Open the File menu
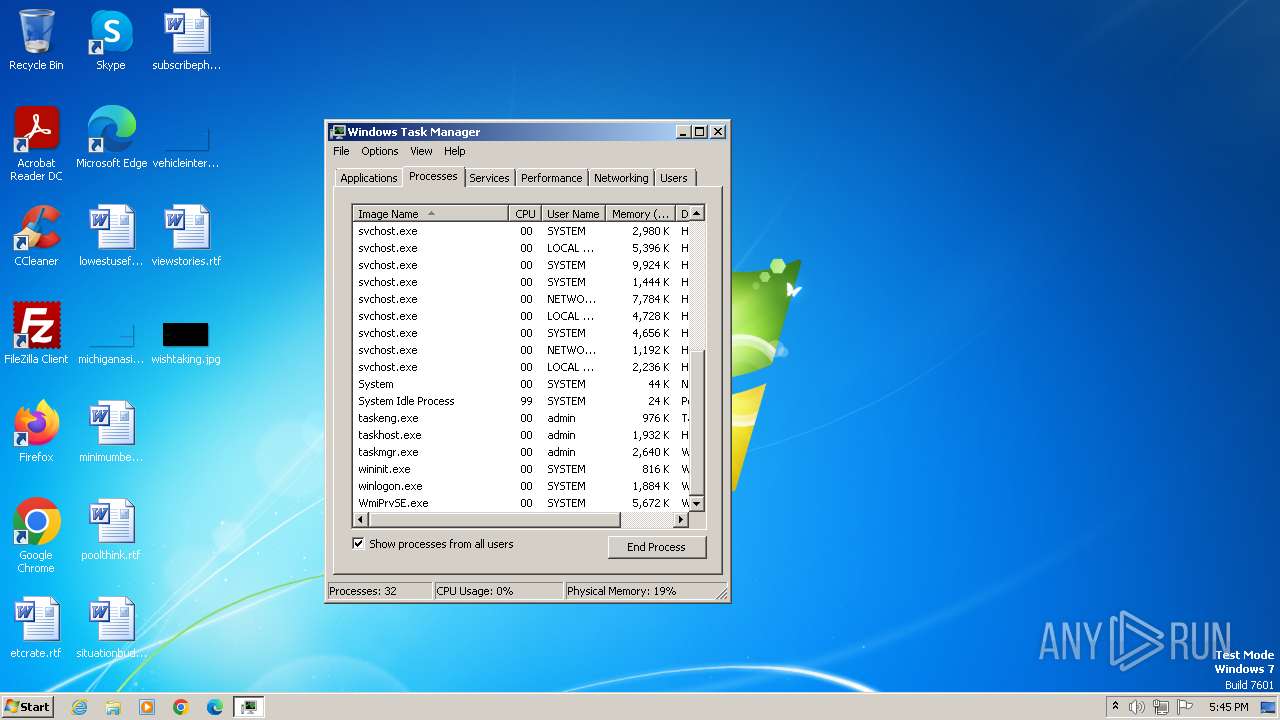 [341, 151]
